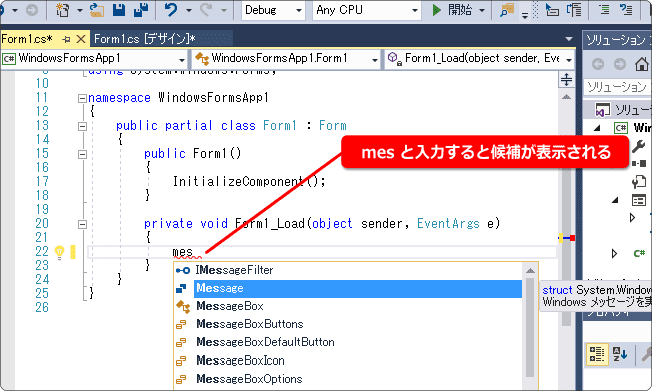
Task: Select the solution node in Solution Explorer
Action: (623, 110)
